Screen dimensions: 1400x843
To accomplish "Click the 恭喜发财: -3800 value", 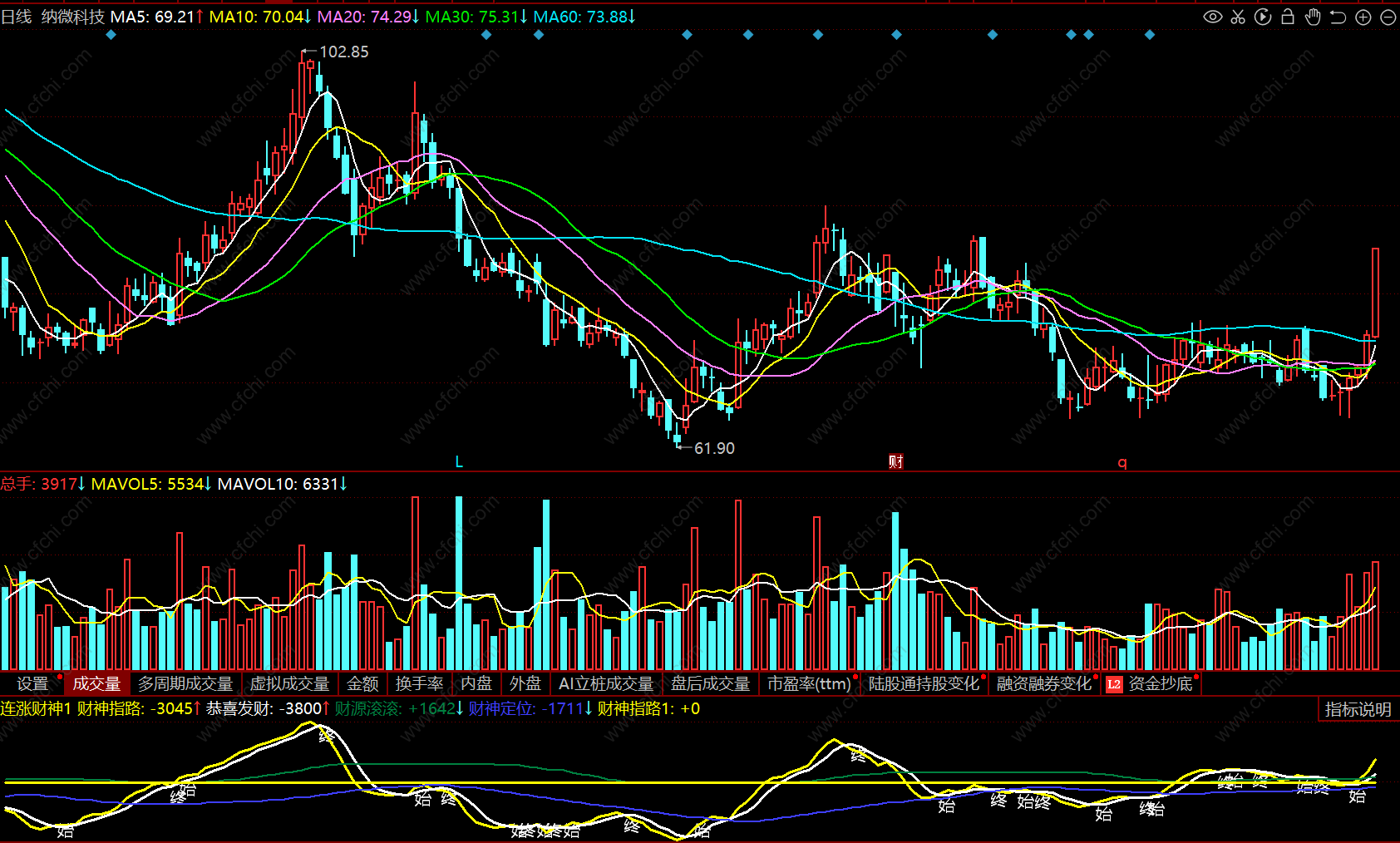I will [x=269, y=708].
